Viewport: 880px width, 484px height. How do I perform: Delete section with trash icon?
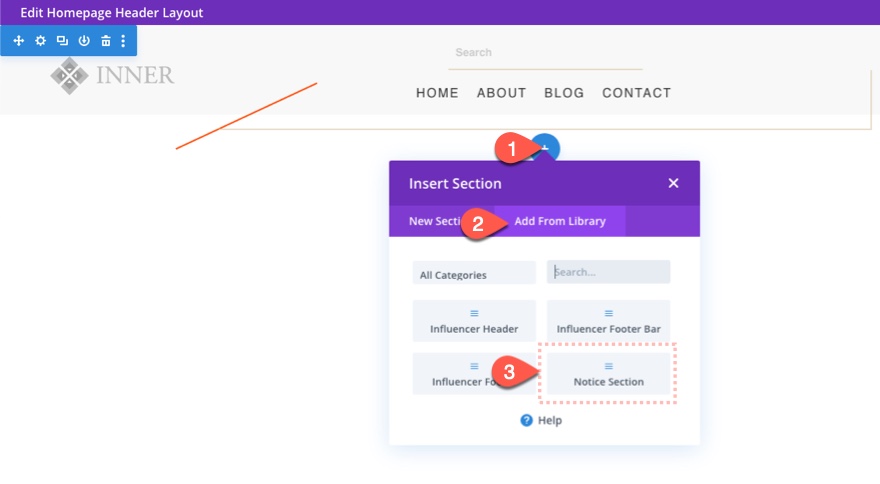coord(106,41)
